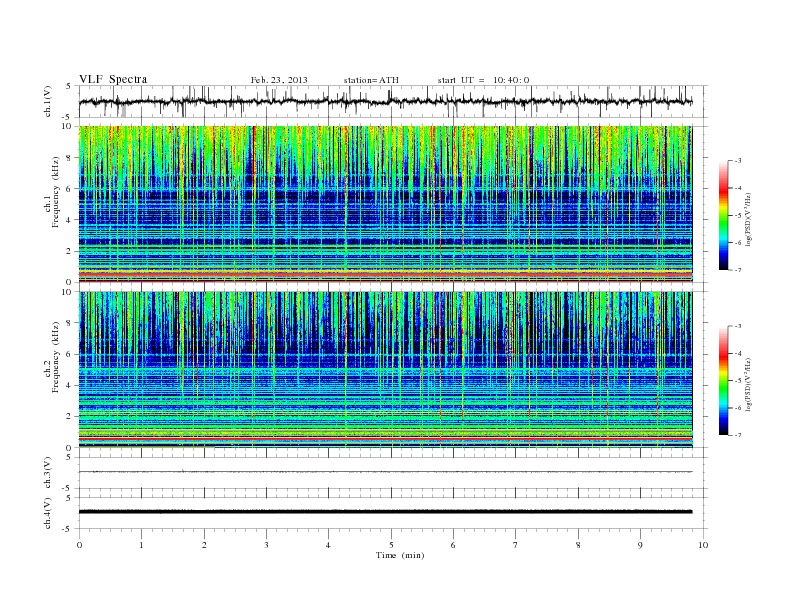Click the ch.1 spectrogram color scale bar
The height and width of the screenshot is (612, 792).
pos(723,215)
